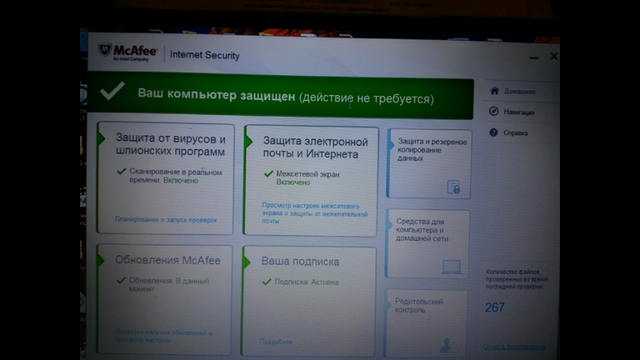640x360 pixels.
Task: Open the Подробнее link under subscription
Action: (276, 342)
